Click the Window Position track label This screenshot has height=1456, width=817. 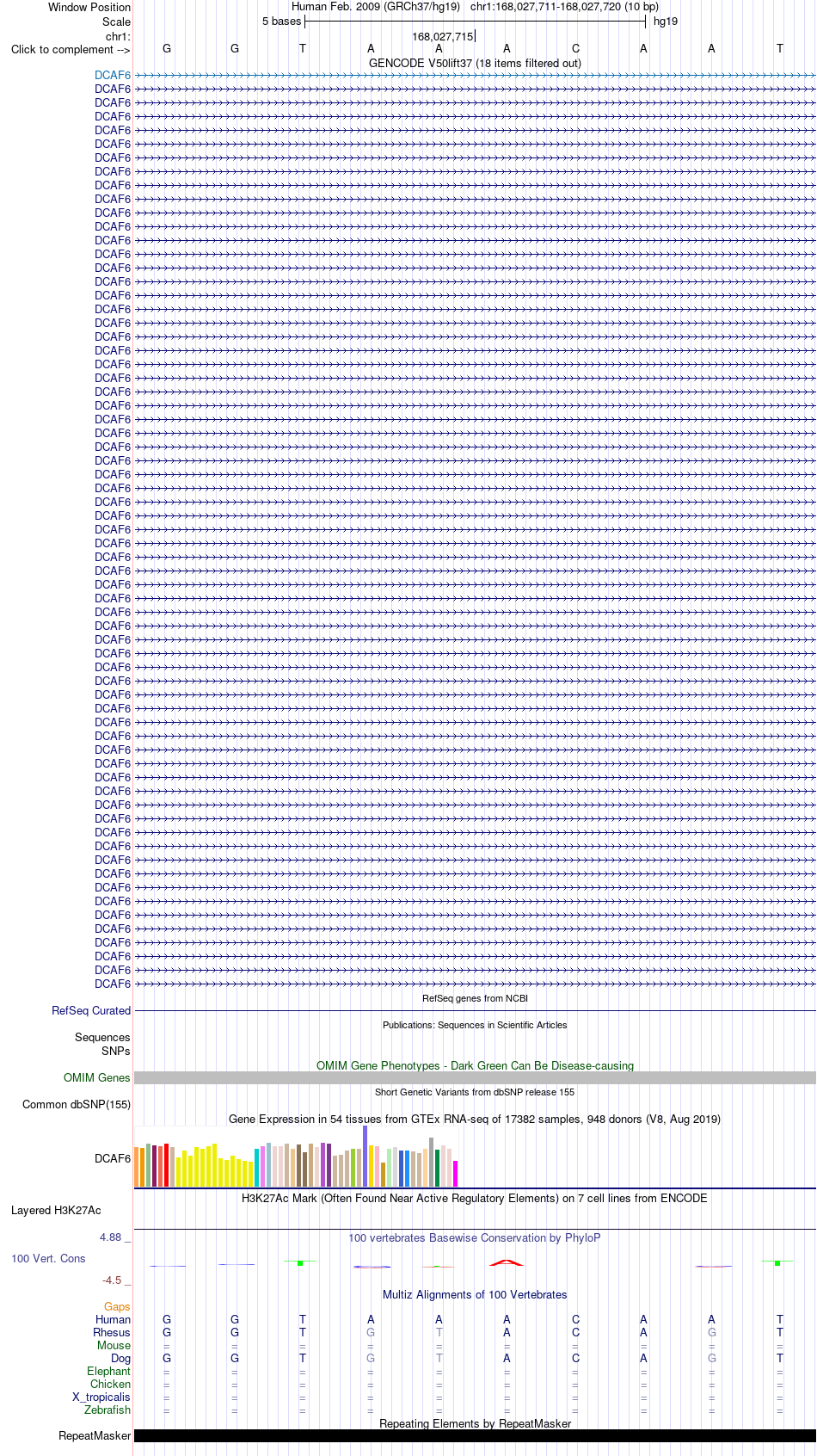click(89, 7)
